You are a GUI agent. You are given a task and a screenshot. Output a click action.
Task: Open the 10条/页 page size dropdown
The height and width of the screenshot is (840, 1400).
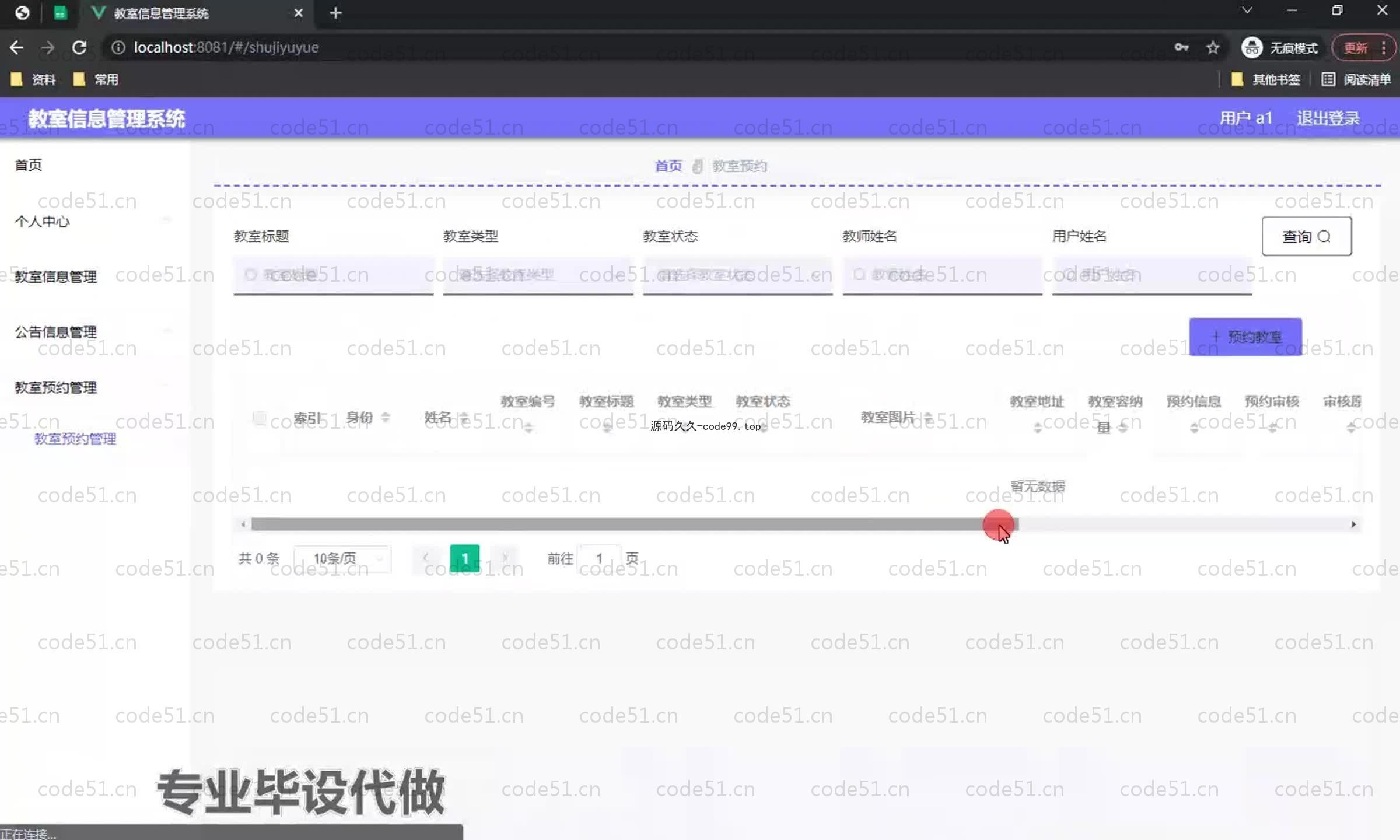[x=342, y=559]
